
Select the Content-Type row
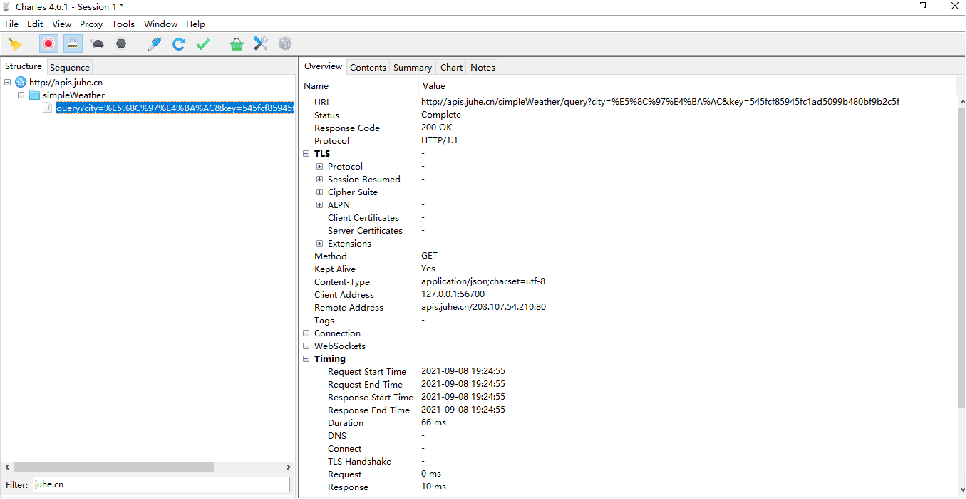click(x=628, y=282)
